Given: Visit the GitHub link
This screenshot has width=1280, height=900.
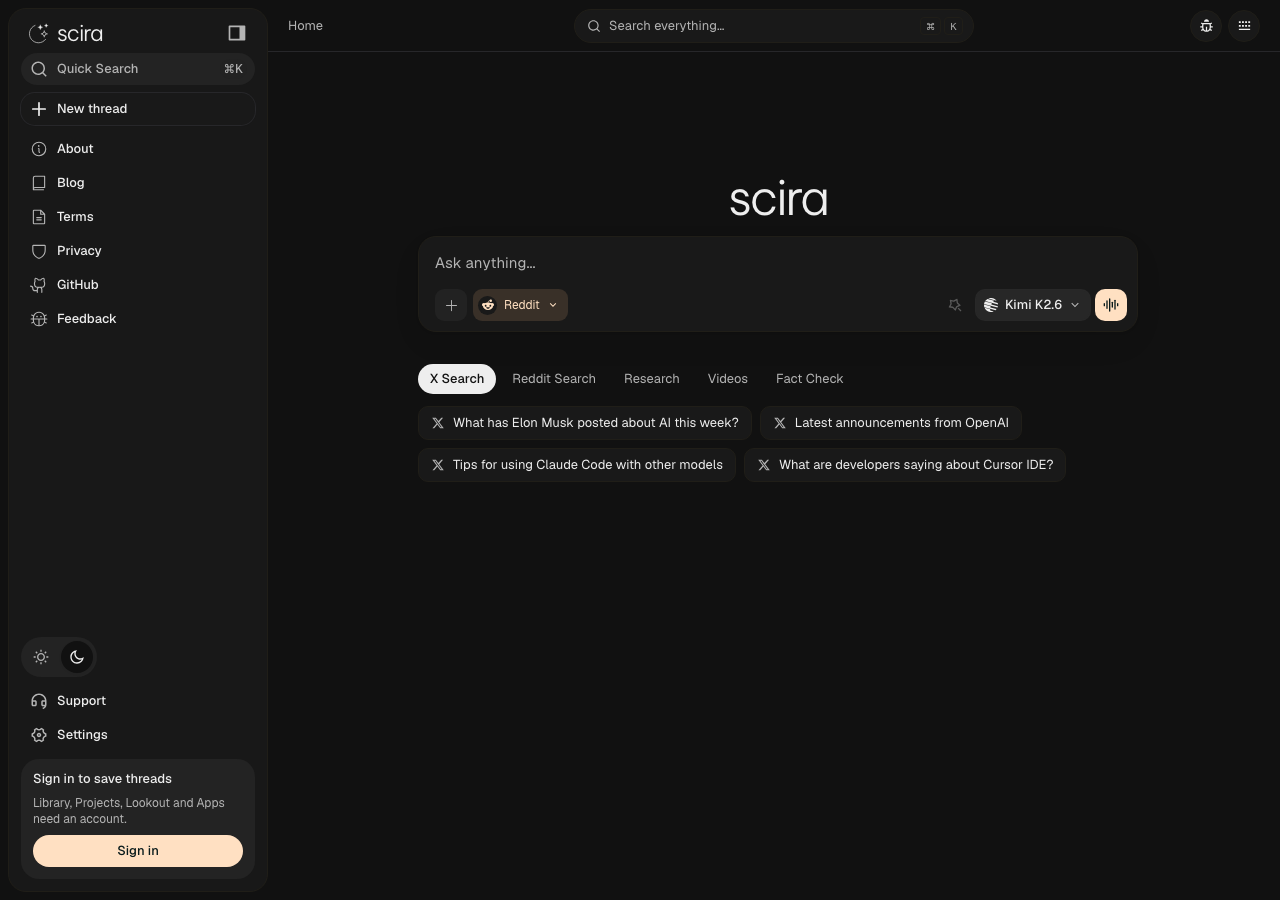Looking at the screenshot, I should click(x=138, y=285).
